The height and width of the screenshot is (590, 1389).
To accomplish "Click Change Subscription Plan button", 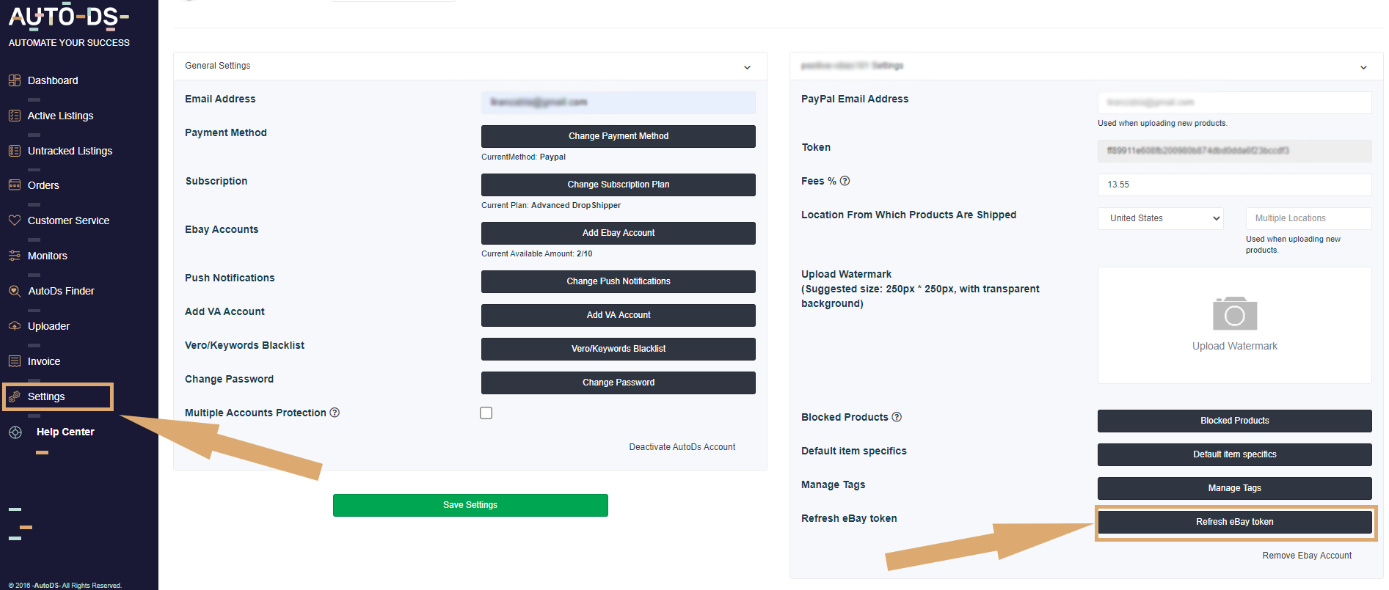I will pyautogui.click(x=618, y=184).
